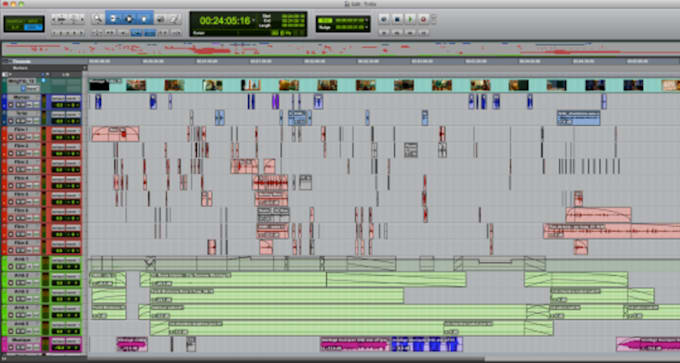This screenshot has width=680, height=363.
Task: Select the large pink clip on the FX 6 track
Action: 598,215
